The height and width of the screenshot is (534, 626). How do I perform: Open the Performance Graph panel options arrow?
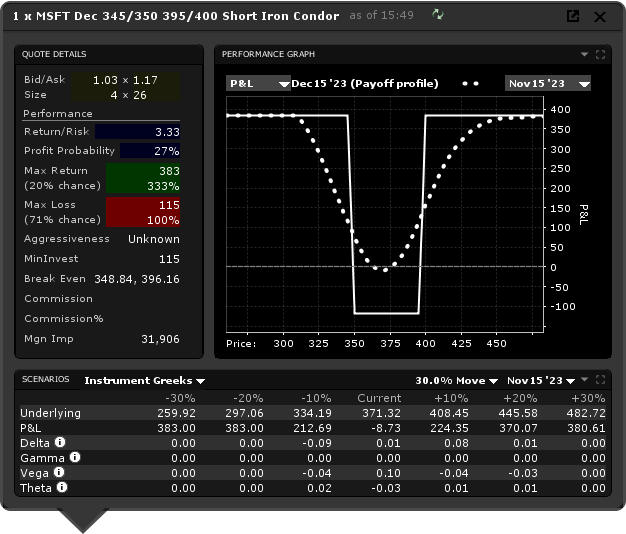[x=584, y=54]
